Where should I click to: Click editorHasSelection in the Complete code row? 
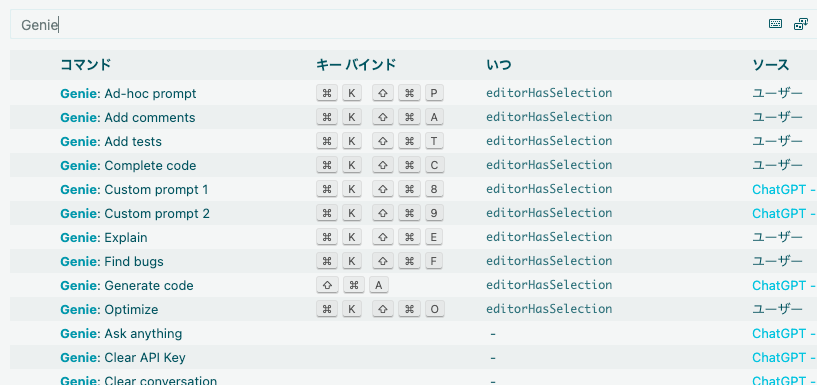click(x=549, y=165)
